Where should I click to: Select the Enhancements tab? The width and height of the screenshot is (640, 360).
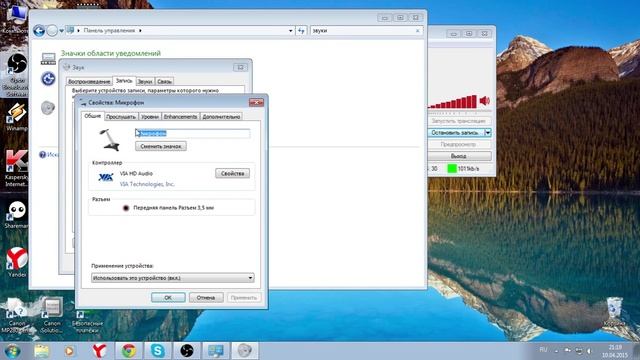(x=180, y=117)
